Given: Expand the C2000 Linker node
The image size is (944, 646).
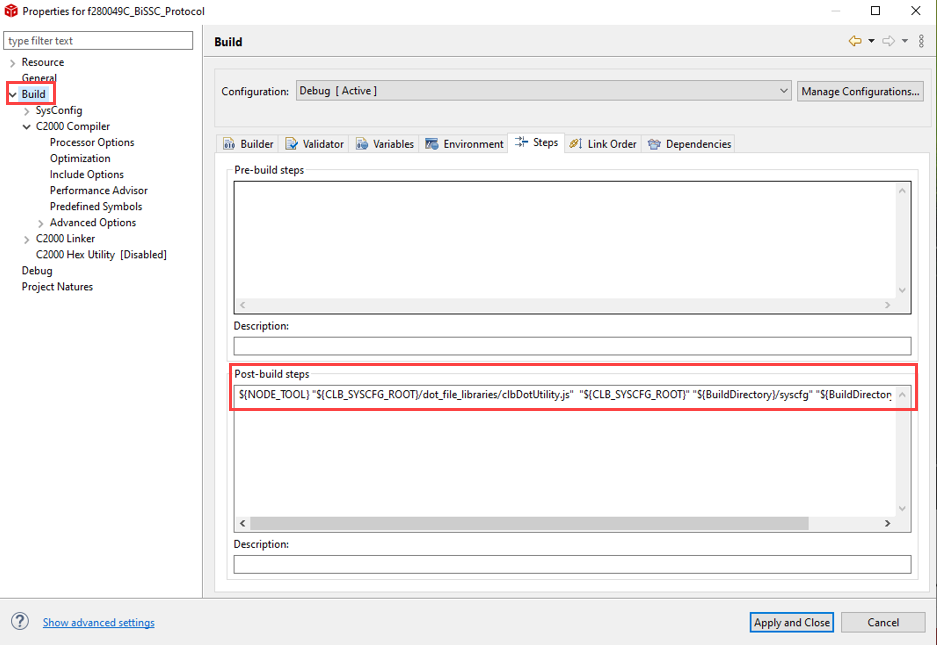Looking at the screenshot, I should point(26,239).
